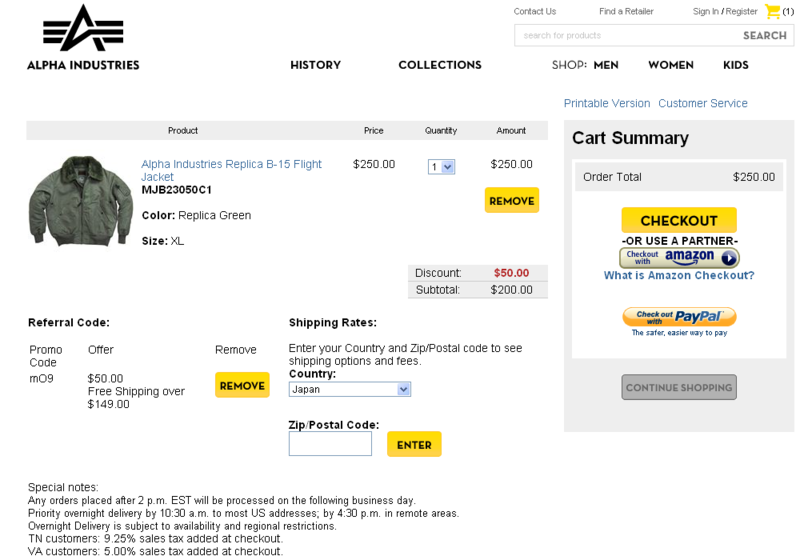Open Find a Retailer link

point(626,11)
